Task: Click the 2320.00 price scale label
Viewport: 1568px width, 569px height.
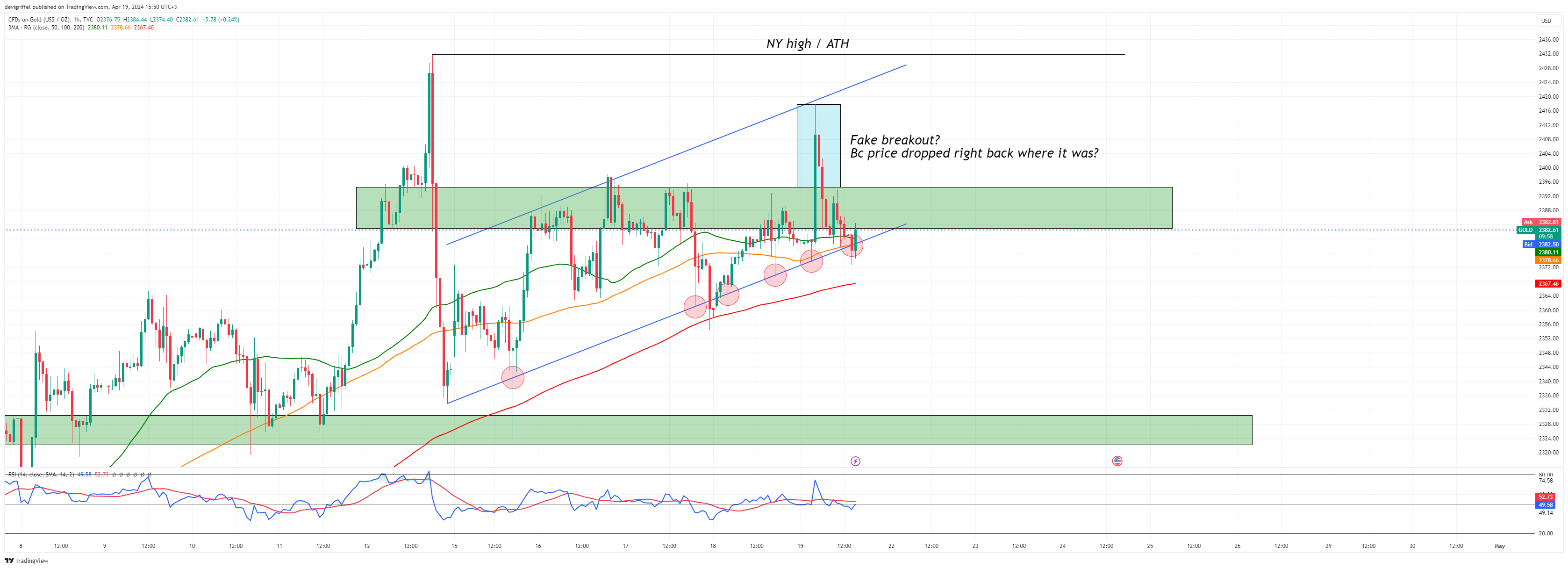Action: pos(1548,453)
